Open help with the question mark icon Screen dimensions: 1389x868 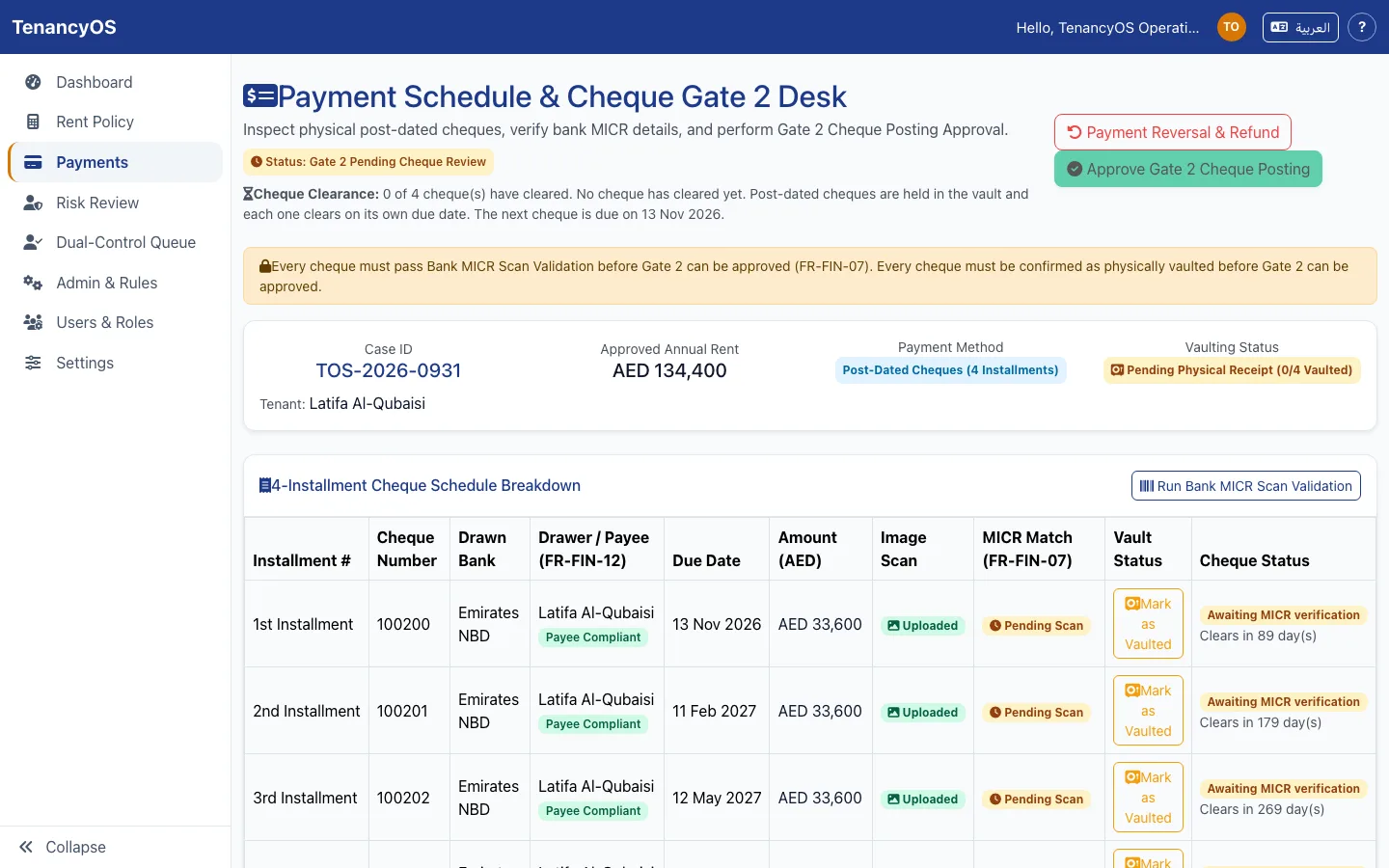coord(1362,27)
